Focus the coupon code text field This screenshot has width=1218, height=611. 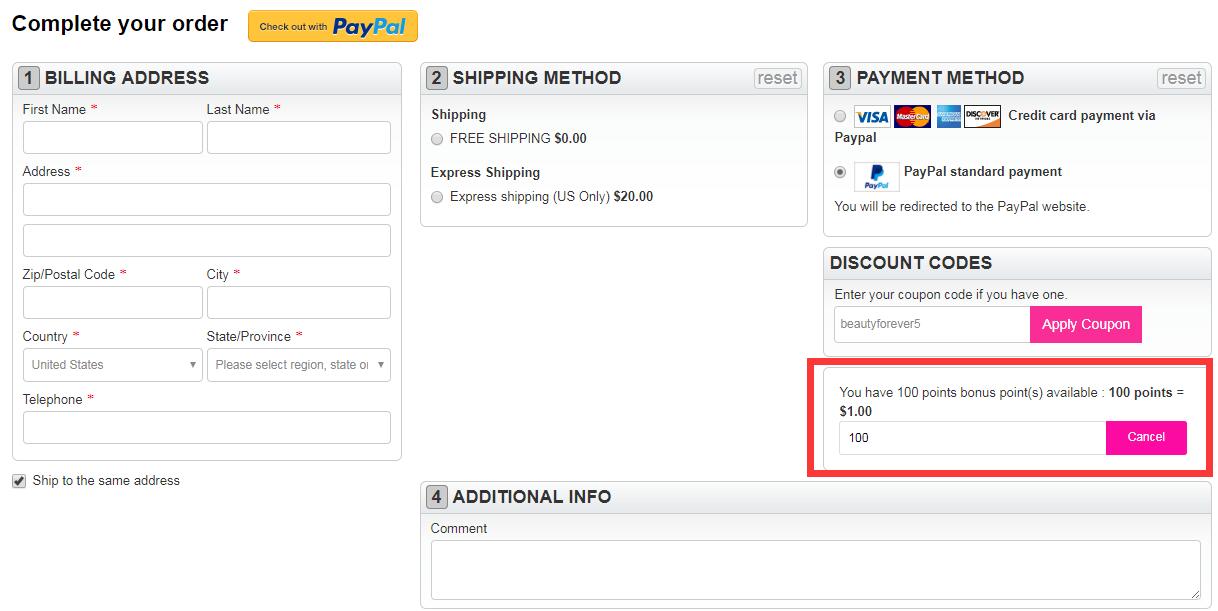click(x=932, y=324)
